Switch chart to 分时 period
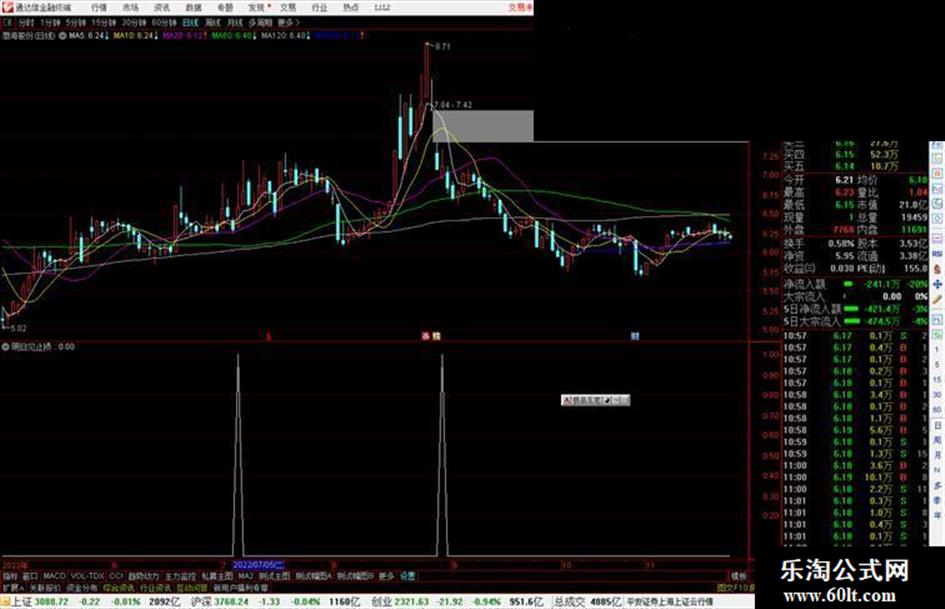 click(26, 23)
